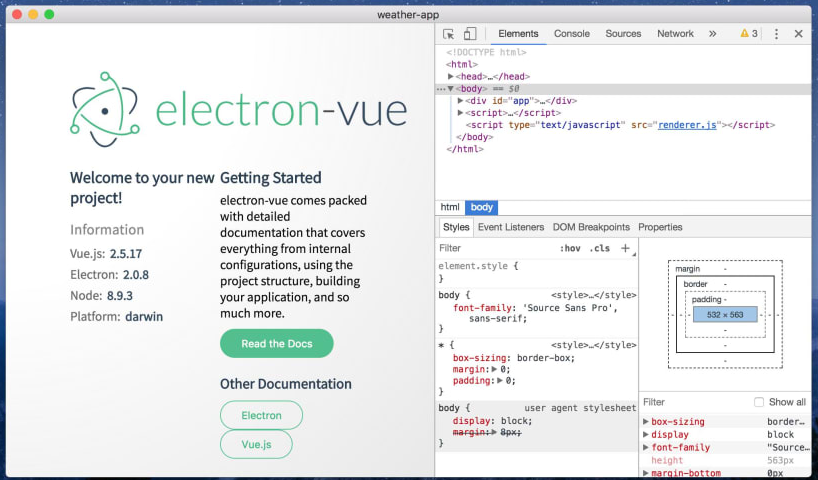This screenshot has height=480, width=818.
Task: Expand margin shorthand in * rule
Action: coord(495,369)
